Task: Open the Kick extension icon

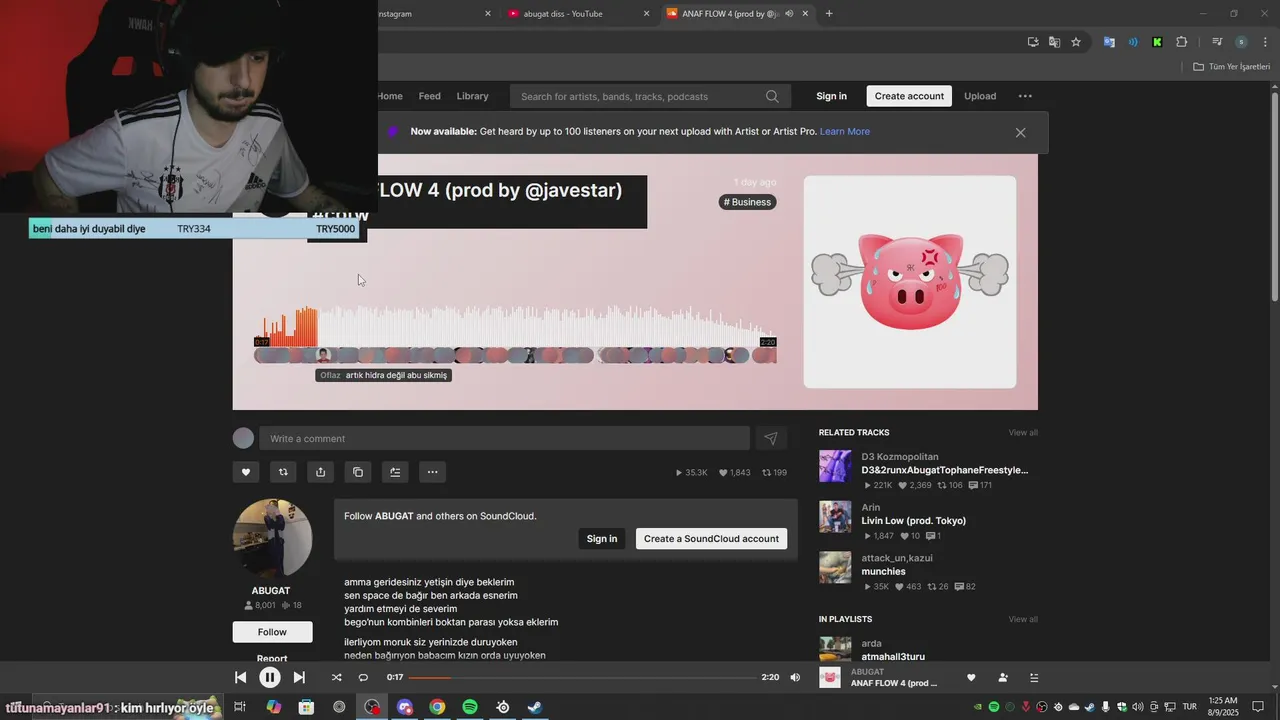Action: [x=1157, y=42]
